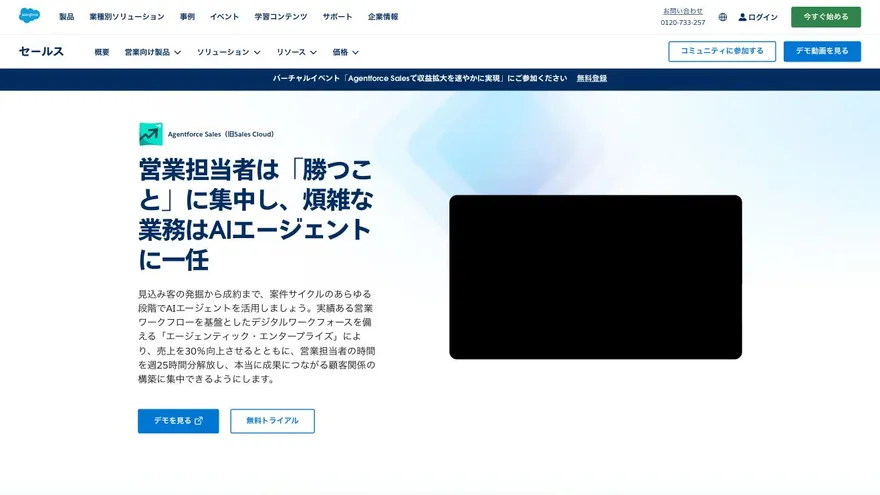This screenshot has width=880, height=495.
Task: Open the globe language selector
Action: [723, 17]
